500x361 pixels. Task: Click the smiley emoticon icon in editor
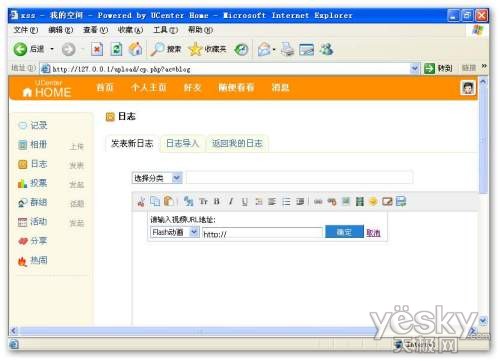point(373,201)
